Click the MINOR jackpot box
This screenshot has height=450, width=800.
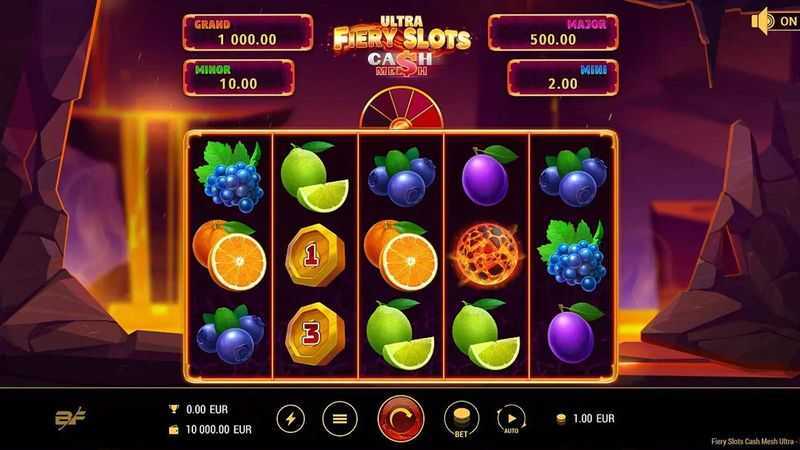tap(238, 78)
